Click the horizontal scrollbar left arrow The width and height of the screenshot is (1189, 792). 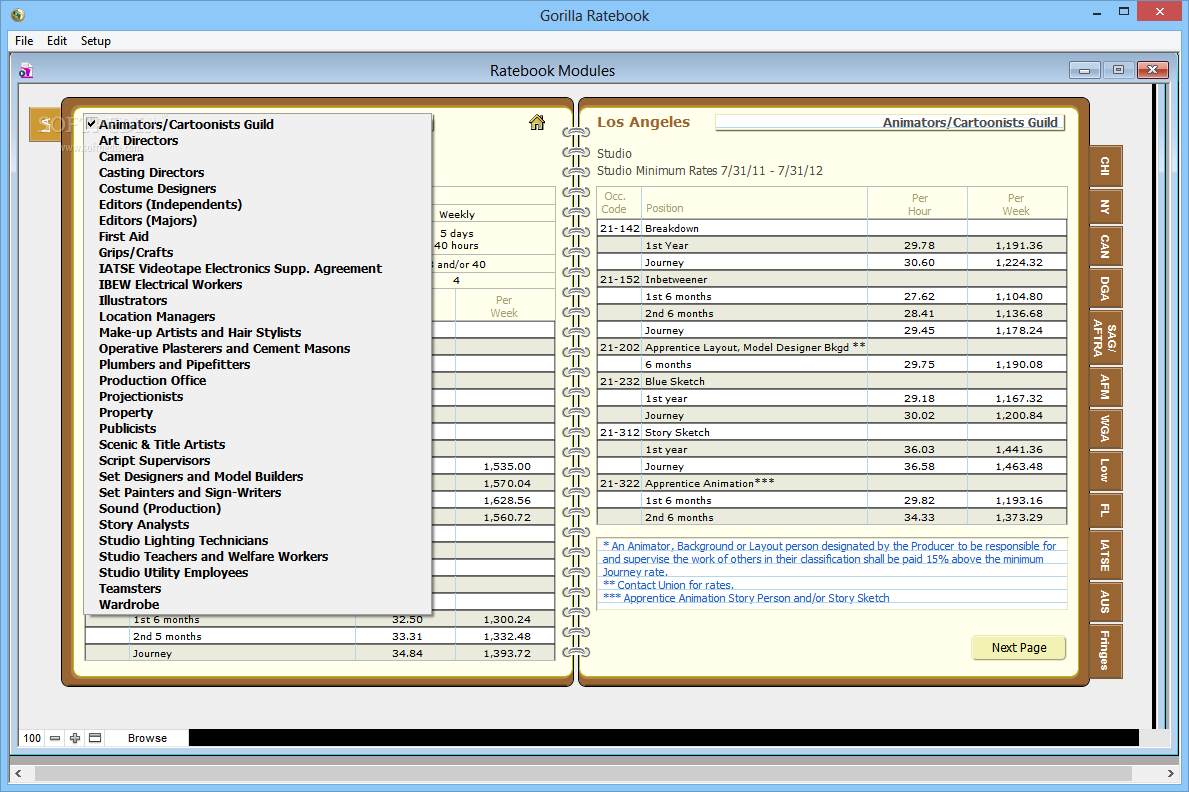(18, 773)
